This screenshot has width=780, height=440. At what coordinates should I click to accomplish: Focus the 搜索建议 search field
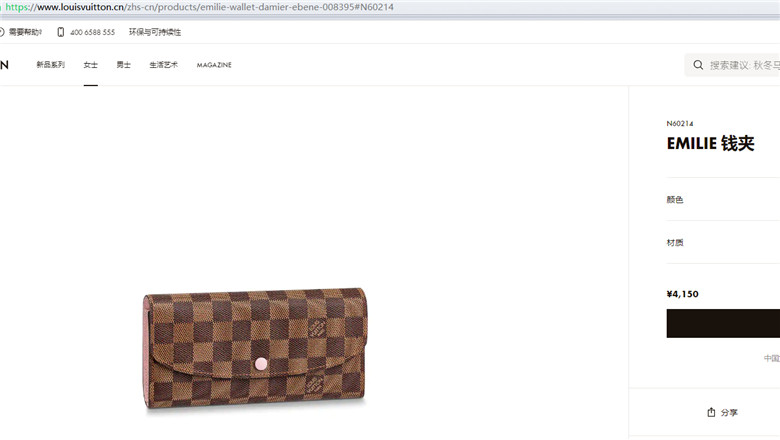pyautogui.click(x=732, y=65)
